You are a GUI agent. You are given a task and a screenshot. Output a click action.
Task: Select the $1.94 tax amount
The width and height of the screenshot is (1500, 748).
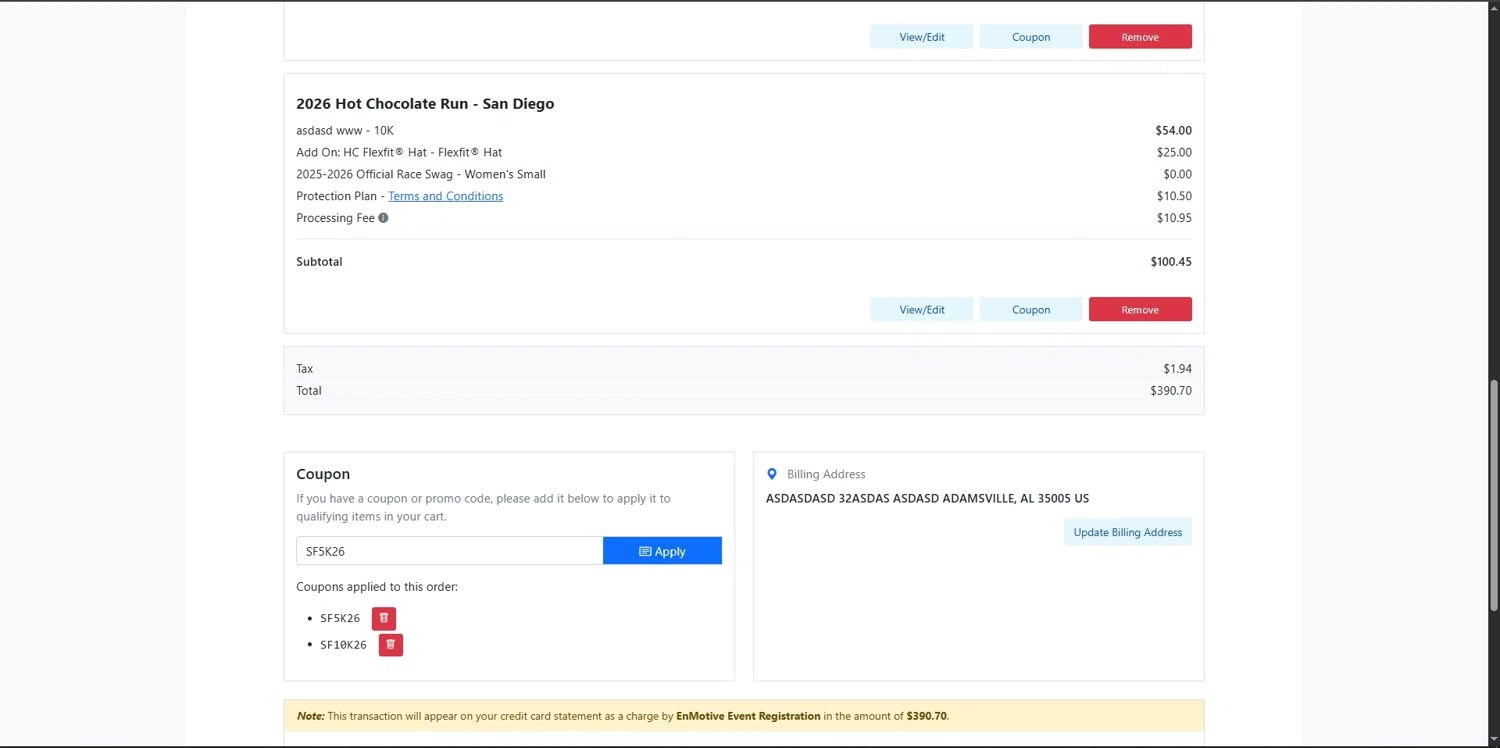pos(1178,369)
